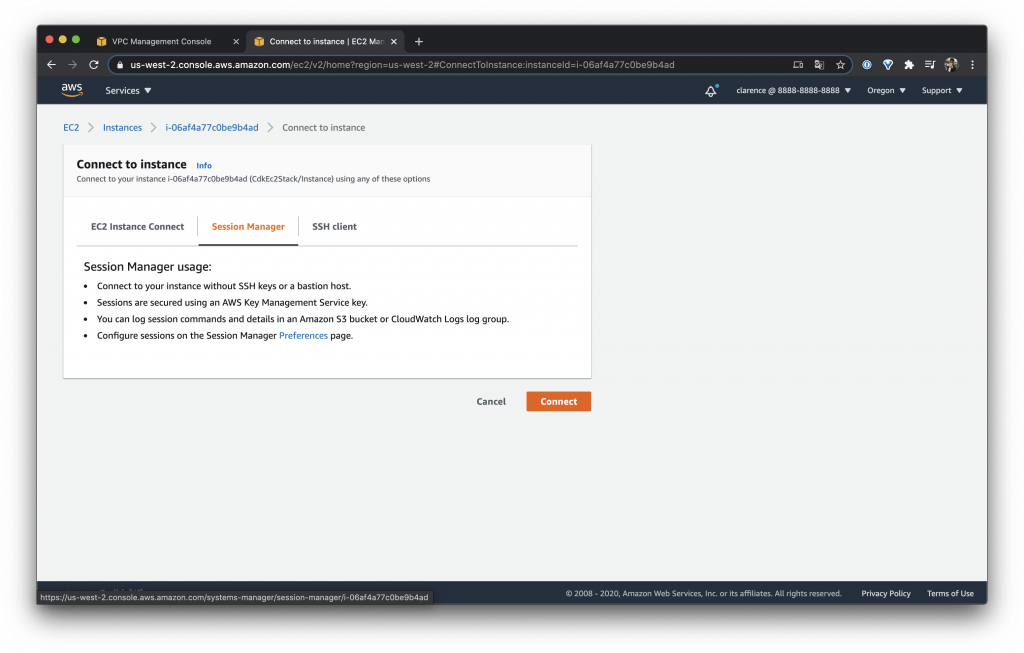Image resolution: width=1024 pixels, height=653 pixels.
Task: Open the notifications bell icon
Action: [711, 91]
